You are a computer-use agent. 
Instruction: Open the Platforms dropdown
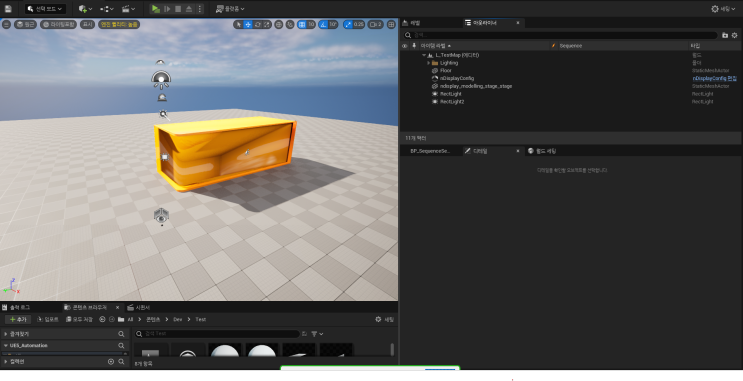pyautogui.click(x=230, y=9)
